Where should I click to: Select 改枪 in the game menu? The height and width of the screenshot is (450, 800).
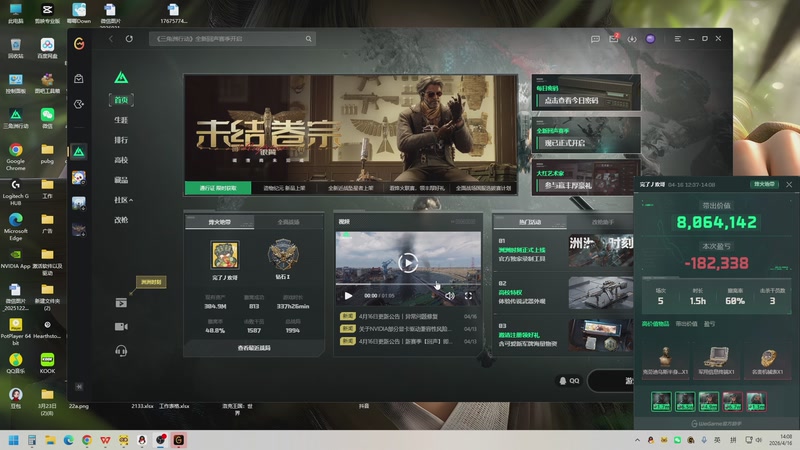121,220
